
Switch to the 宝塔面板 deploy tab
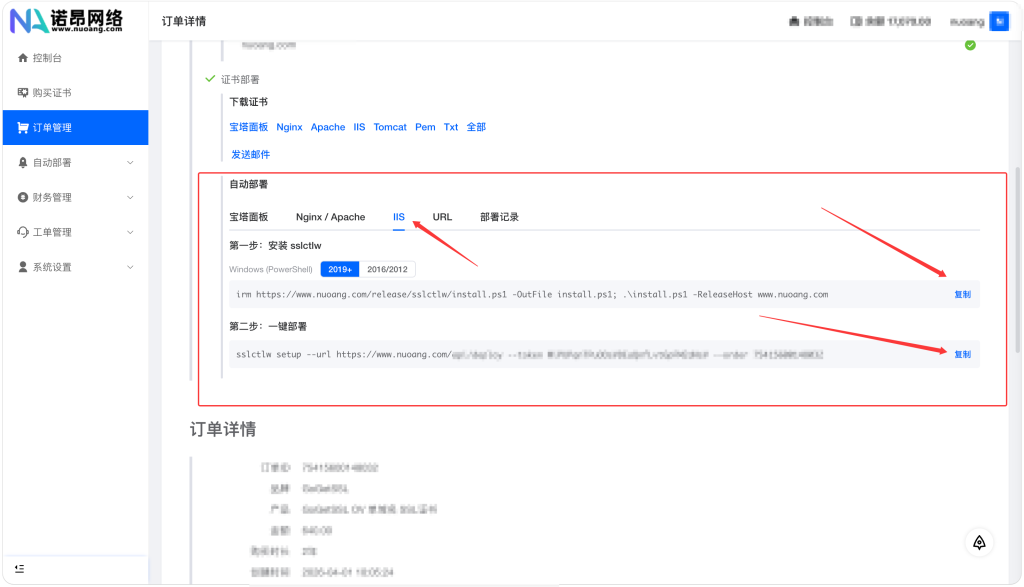tap(249, 217)
